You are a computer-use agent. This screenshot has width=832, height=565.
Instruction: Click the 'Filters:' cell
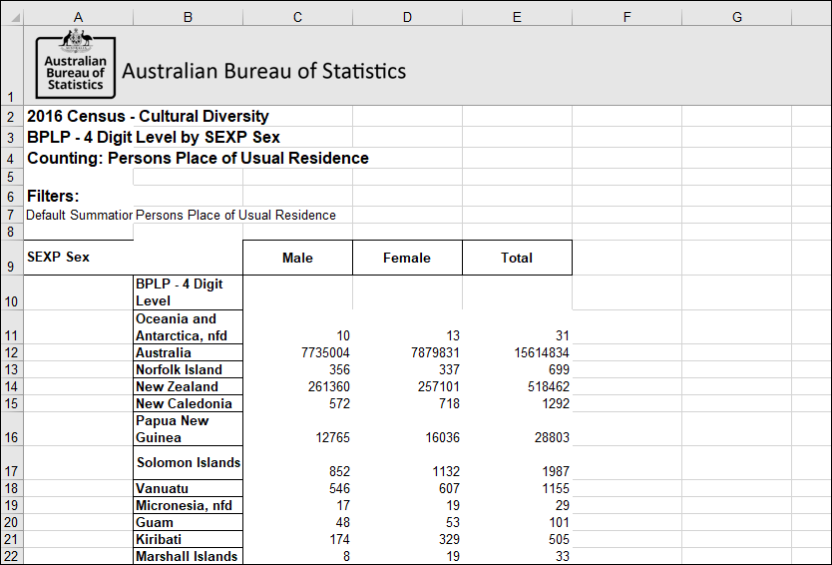(x=53, y=196)
